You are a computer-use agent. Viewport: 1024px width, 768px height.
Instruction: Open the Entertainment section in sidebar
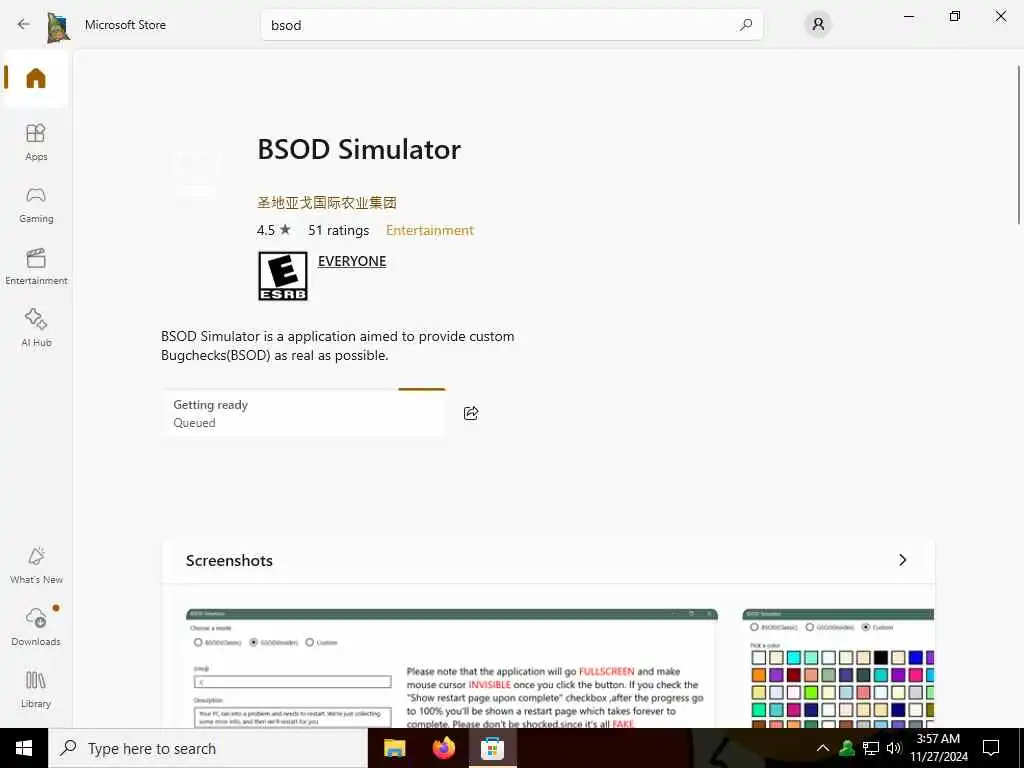36,266
